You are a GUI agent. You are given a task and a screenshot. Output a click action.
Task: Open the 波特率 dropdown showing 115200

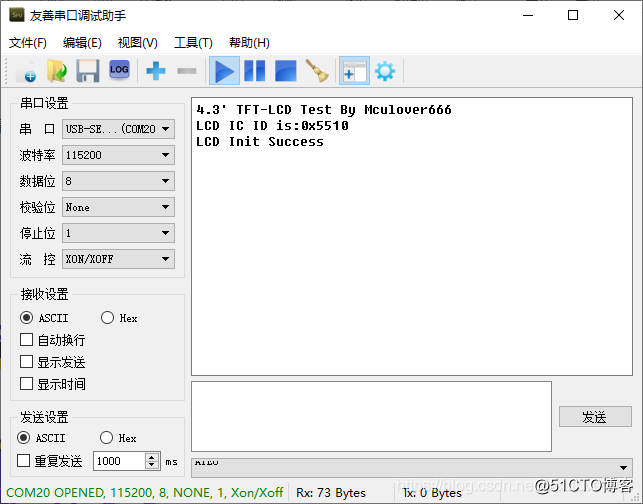[x=119, y=155]
